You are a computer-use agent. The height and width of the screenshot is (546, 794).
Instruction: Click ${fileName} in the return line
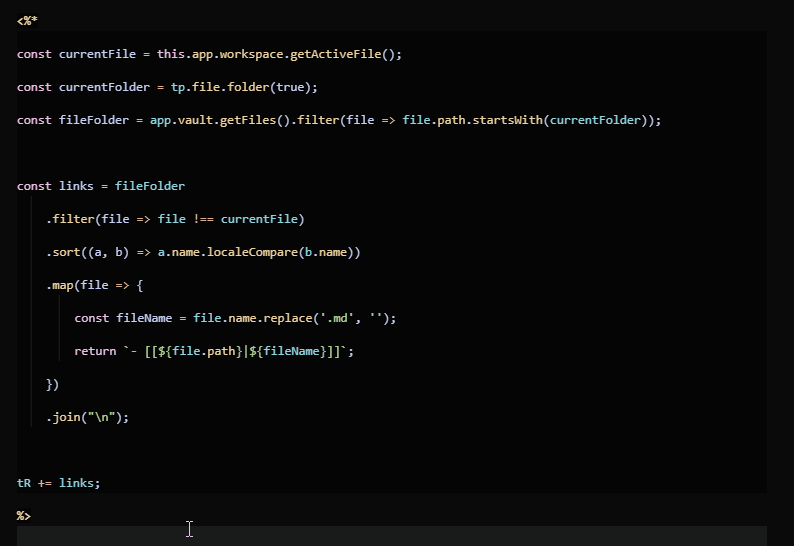(288, 351)
